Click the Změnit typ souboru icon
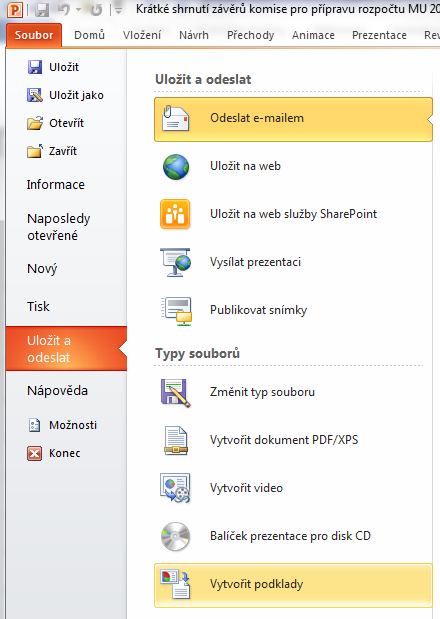Image resolution: width=440 pixels, height=619 pixels. [x=176, y=393]
